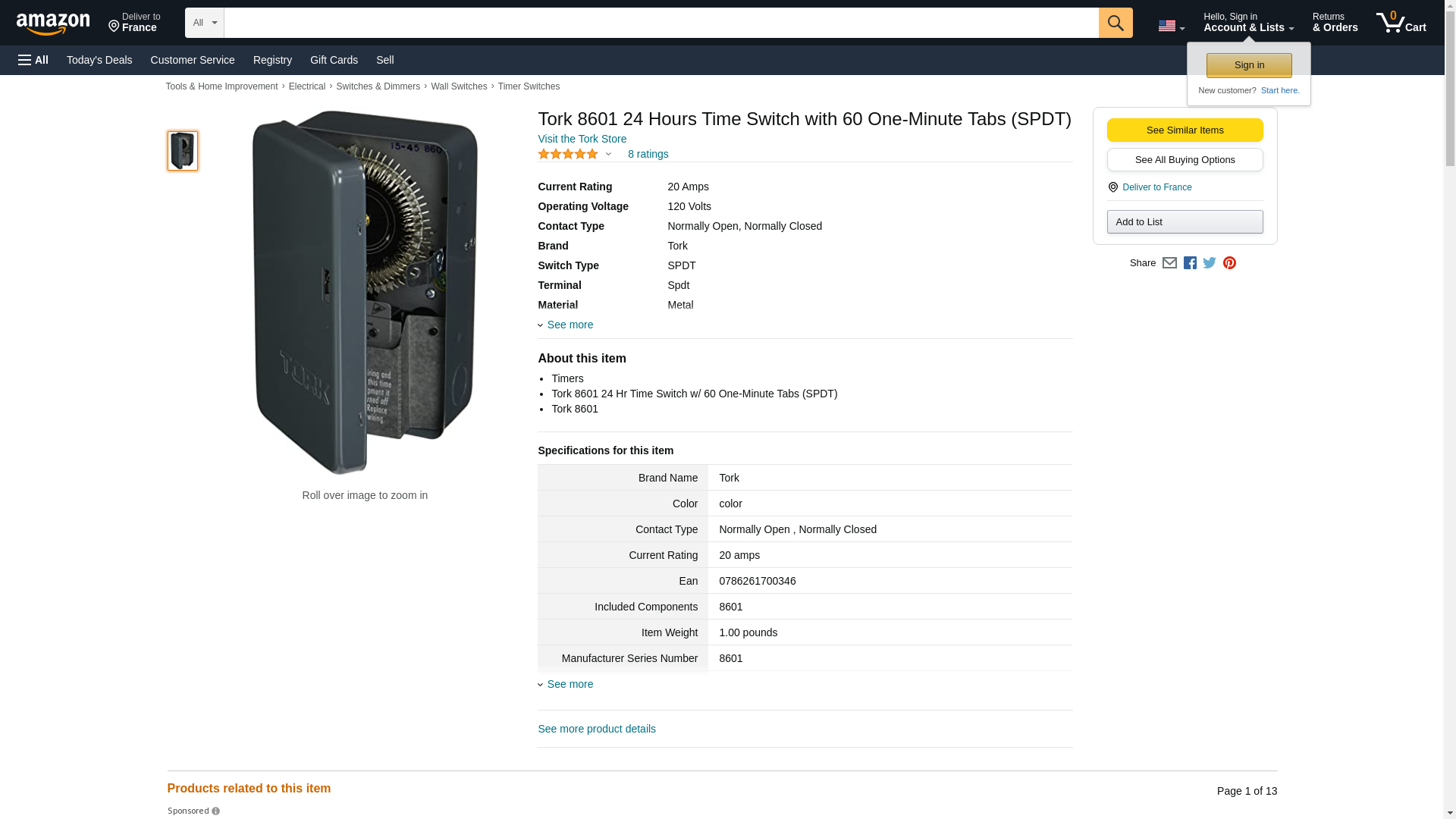Share product via email icon
This screenshot has width=1456, height=819.
tap(1169, 263)
